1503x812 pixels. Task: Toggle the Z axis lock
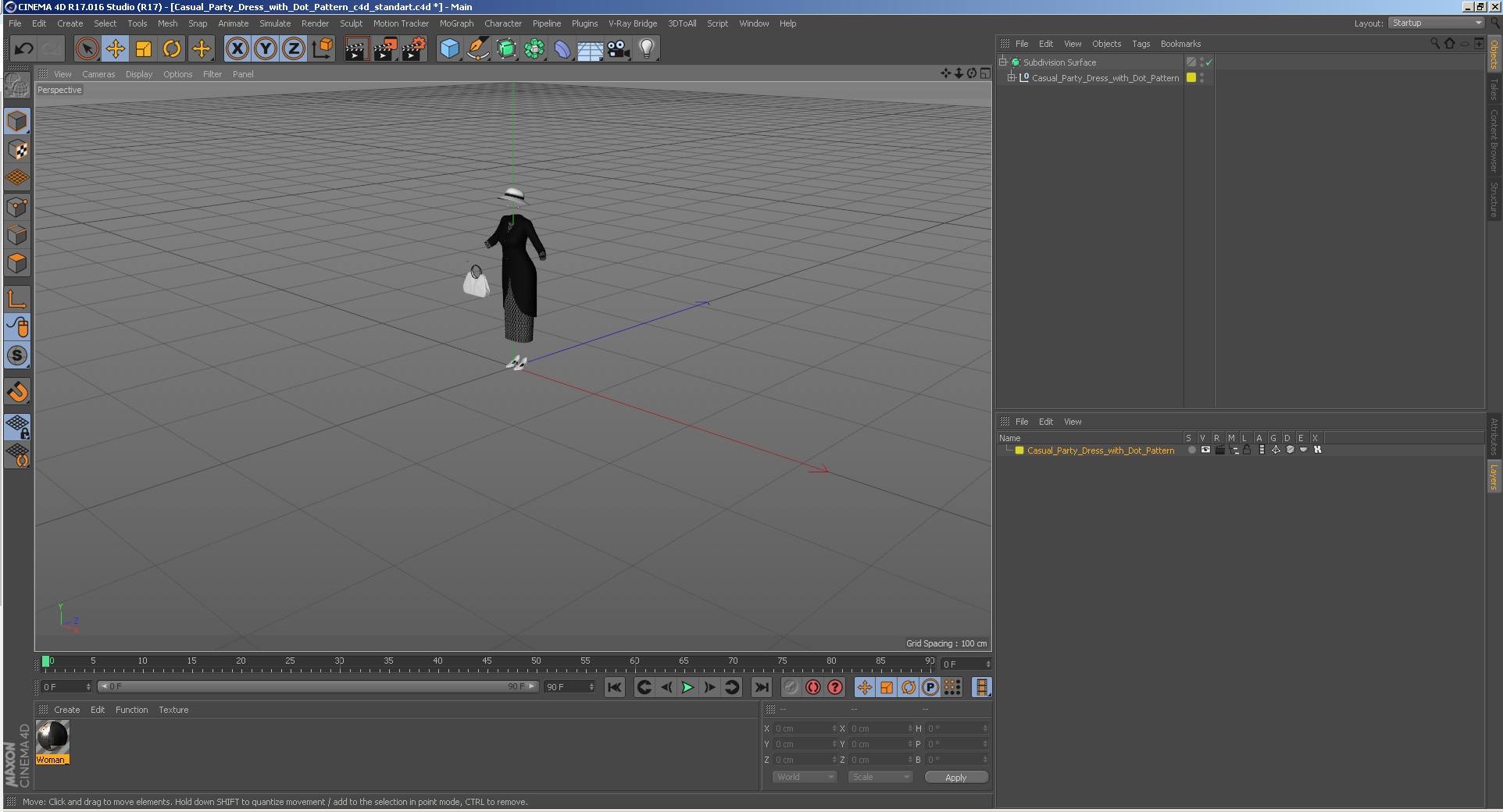[294, 49]
